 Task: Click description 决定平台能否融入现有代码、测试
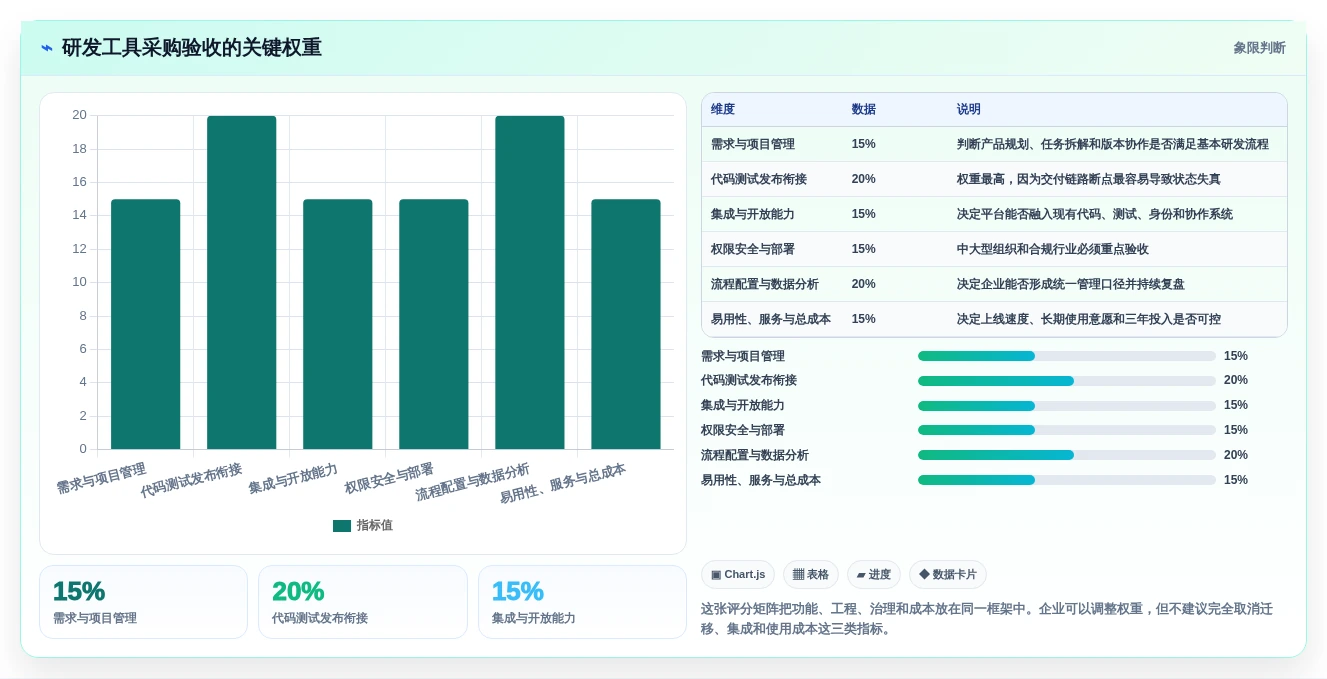(x=1095, y=214)
